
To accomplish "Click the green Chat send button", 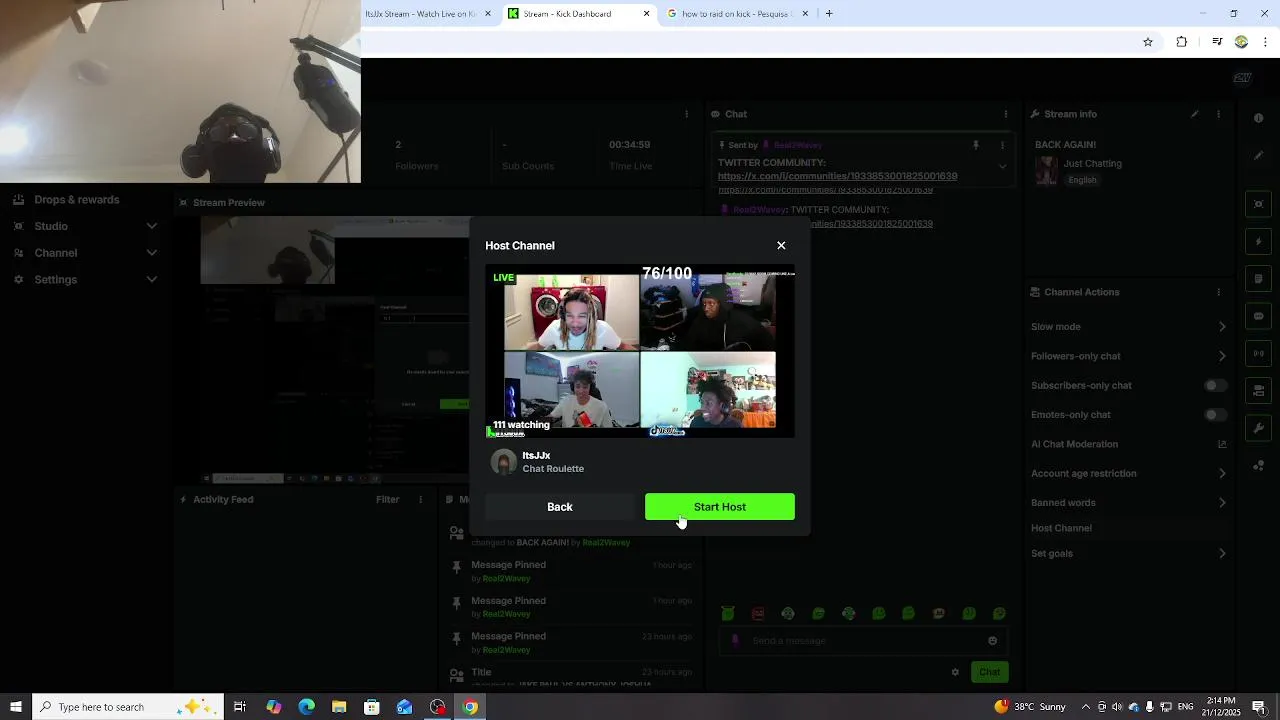I will coord(989,672).
